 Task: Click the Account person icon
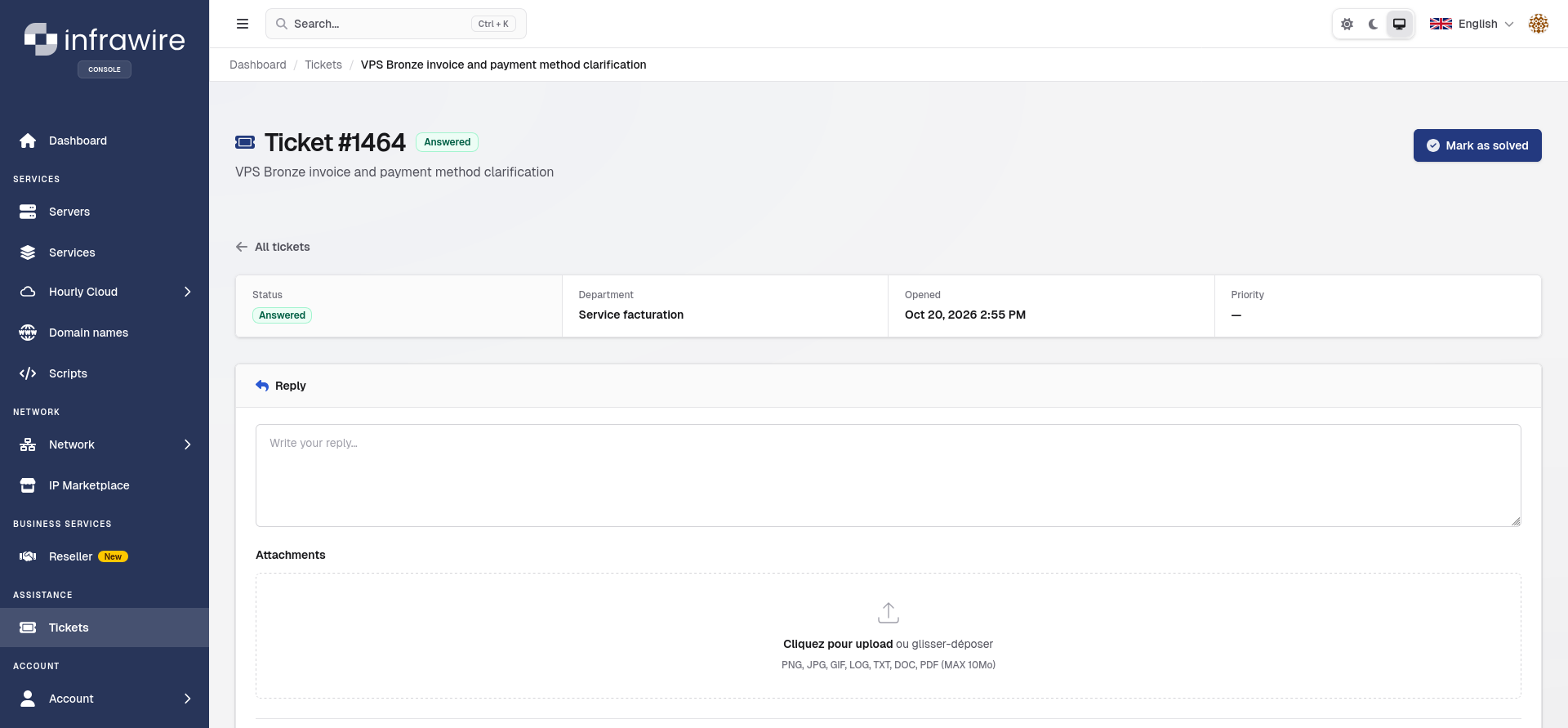(x=28, y=699)
